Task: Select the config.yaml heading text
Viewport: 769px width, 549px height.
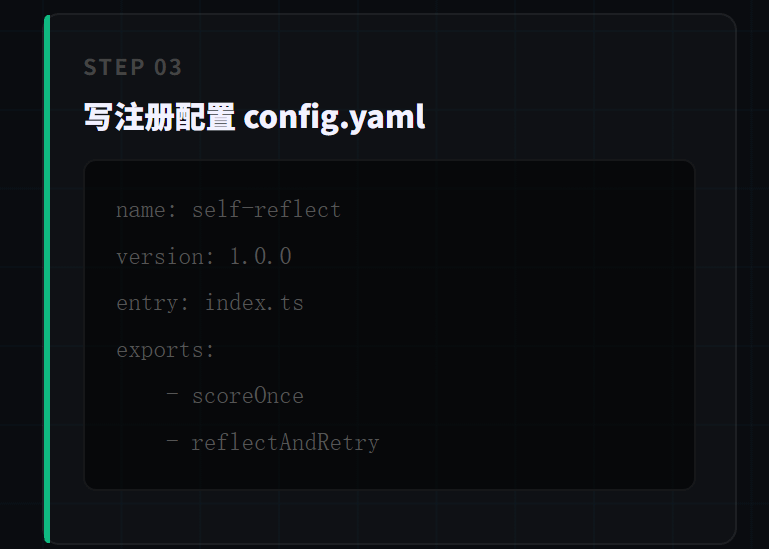Action: pyautogui.click(x=334, y=118)
